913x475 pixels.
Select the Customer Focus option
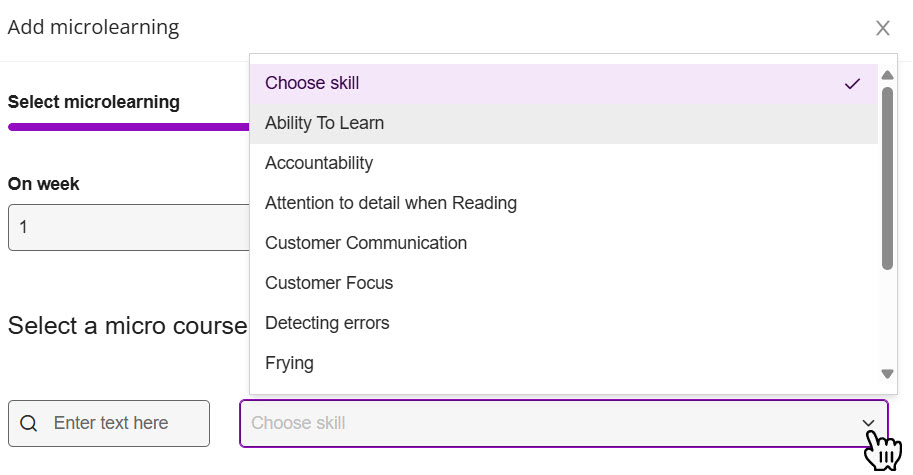point(564,283)
